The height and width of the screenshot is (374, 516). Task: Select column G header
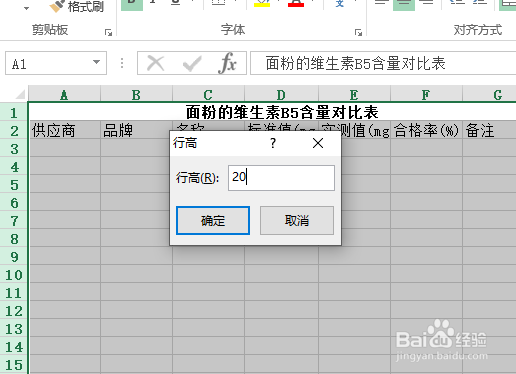[x=489, y=95]
